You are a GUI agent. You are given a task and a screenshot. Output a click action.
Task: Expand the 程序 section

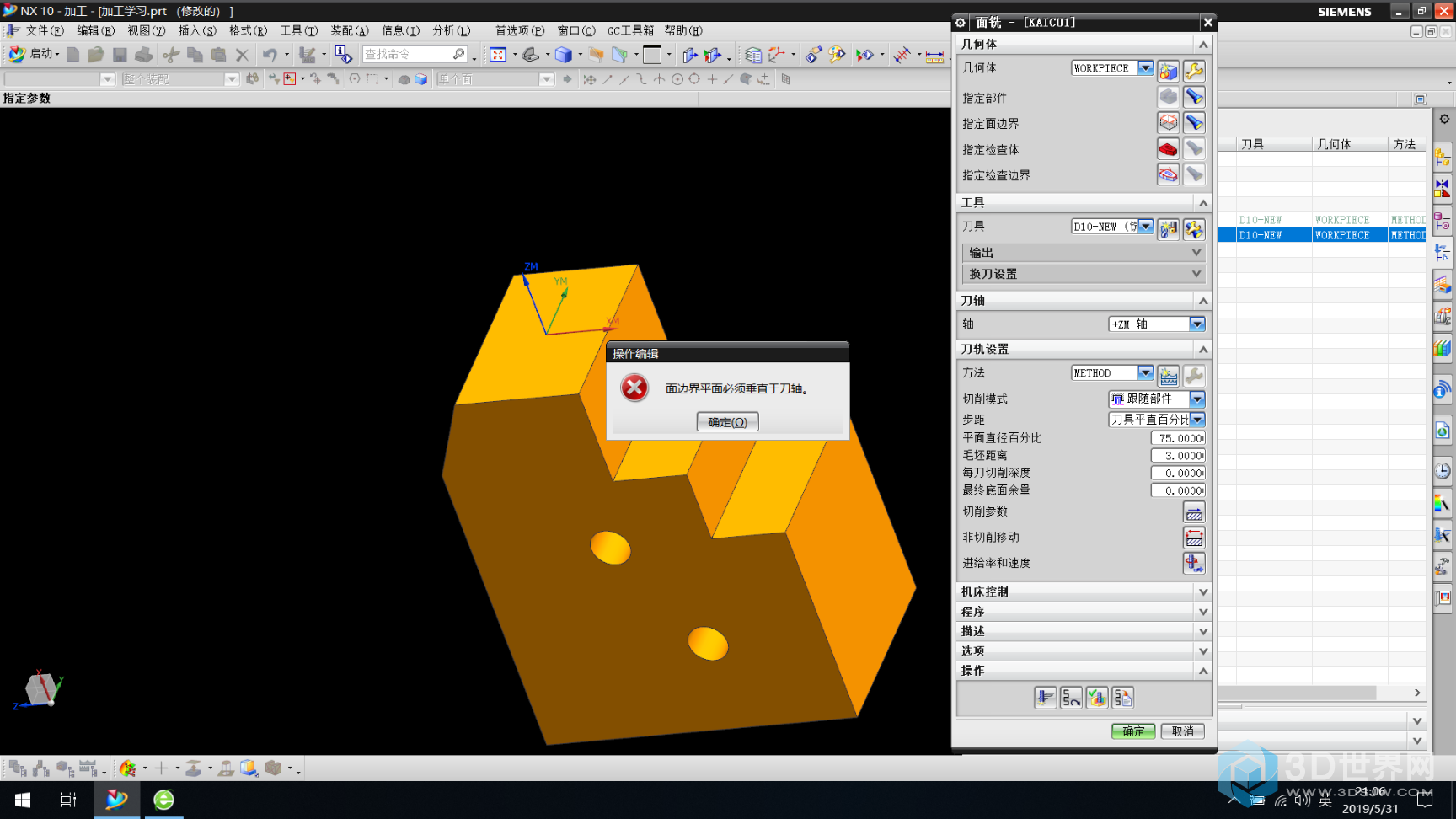pyautogui.click(x=1084, y=612)
